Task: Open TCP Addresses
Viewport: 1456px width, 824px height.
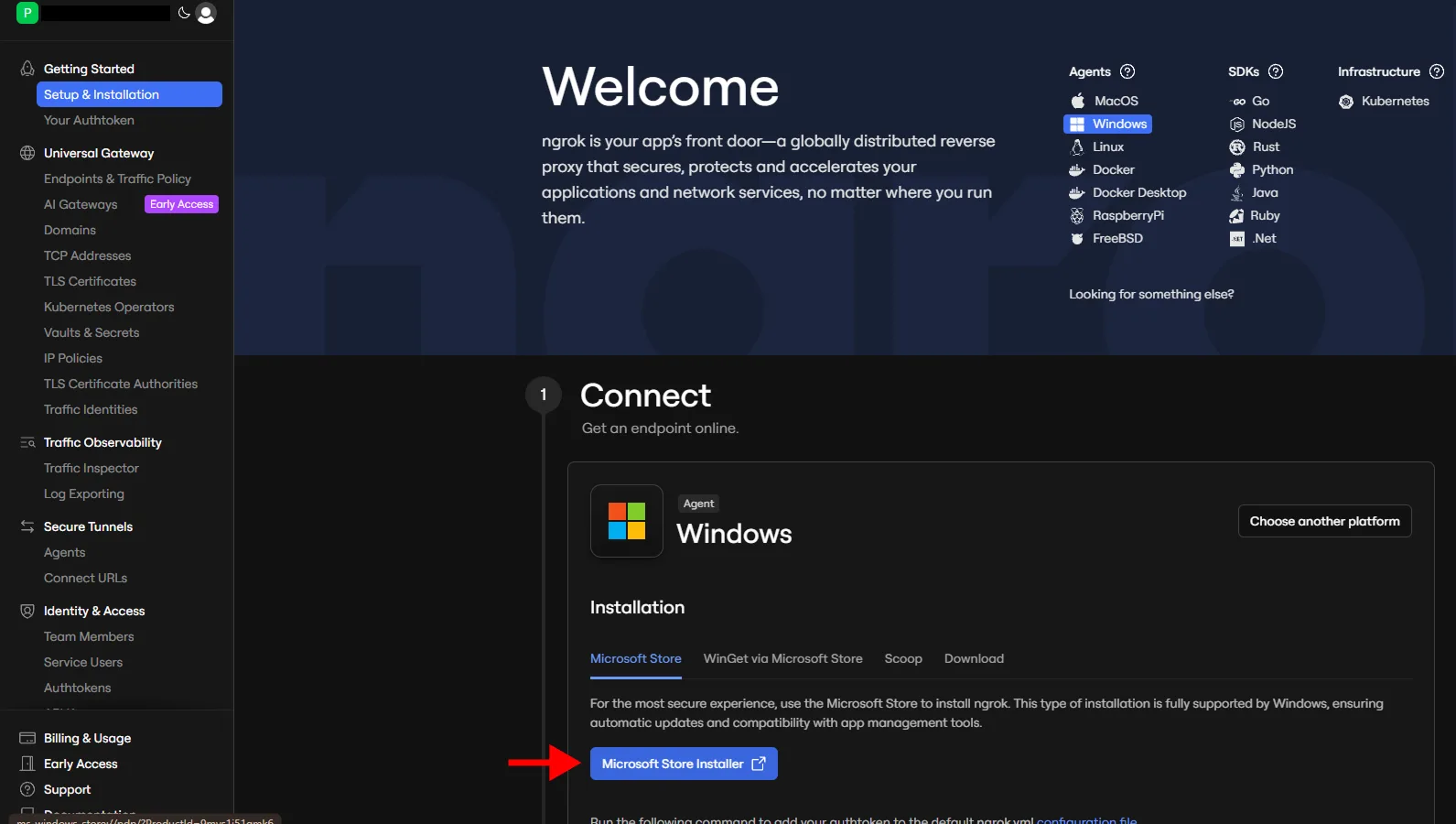Action: click(x=87, y=255)
